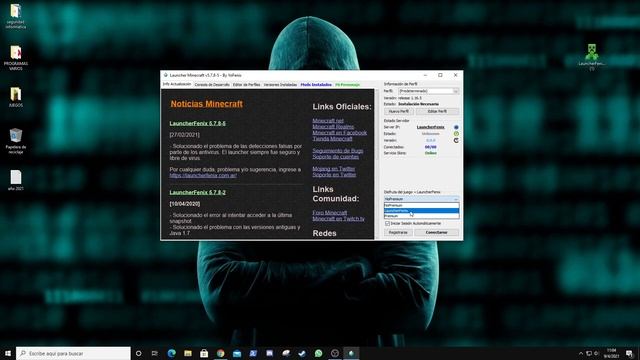Click the Nuevo Perfil button
Screen dimensions: 640x360
[399, 111]
